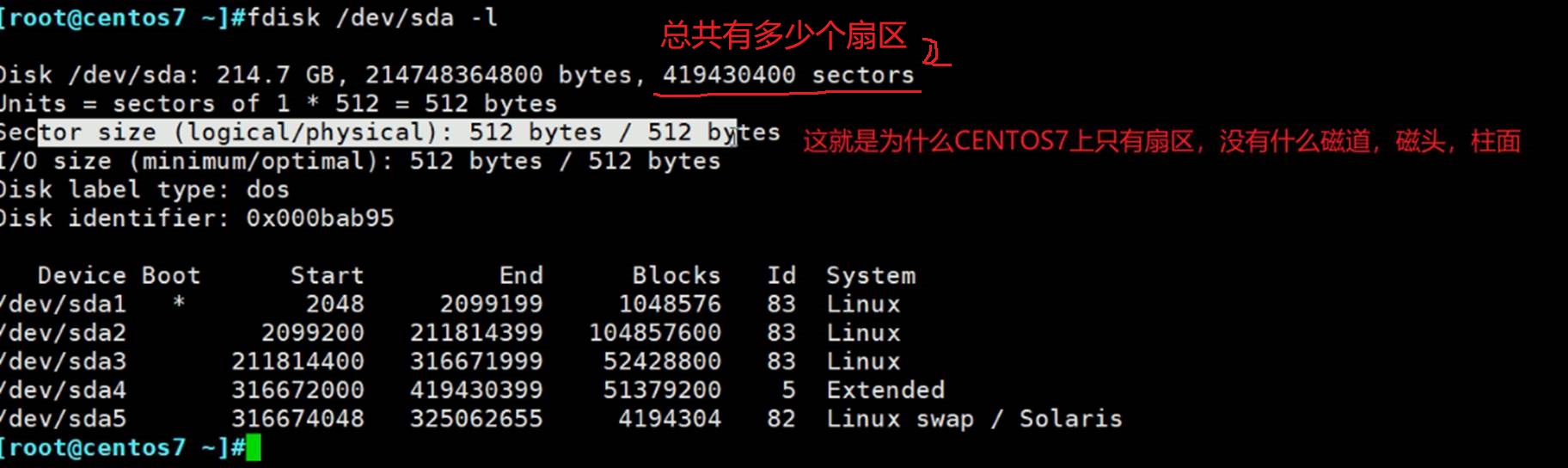Click the "Extended" system type text
The image size is (1568, 468).
pos(885,391)
